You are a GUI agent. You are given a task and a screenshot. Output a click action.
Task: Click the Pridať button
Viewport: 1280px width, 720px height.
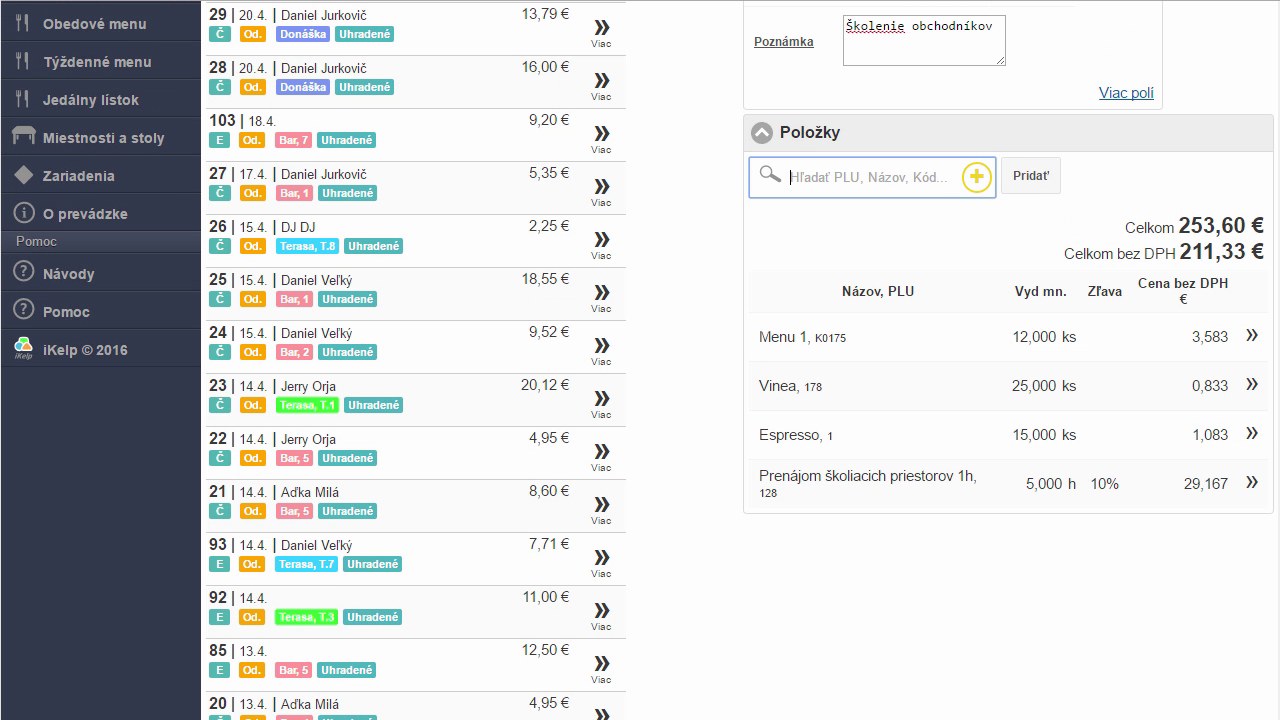(1031, 175)
